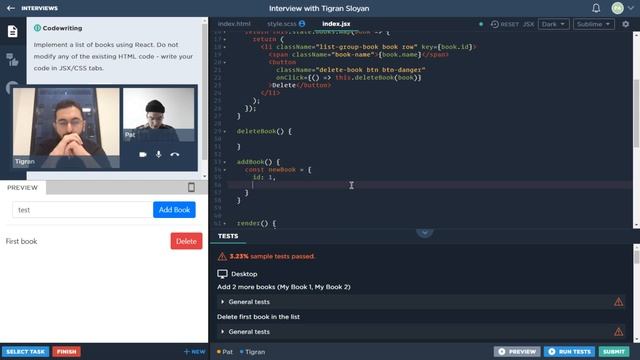The height and width of the screenshot is (360, 640).
Task: Select the index.jsx tab
Action: click(x=336, y=24)
